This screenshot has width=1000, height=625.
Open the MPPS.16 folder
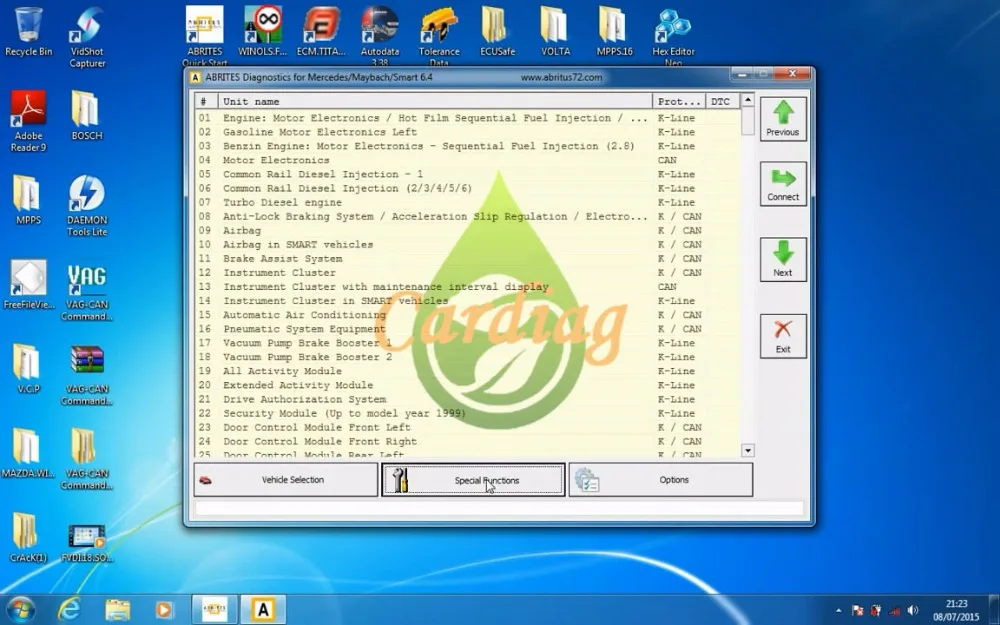point(614,32)
